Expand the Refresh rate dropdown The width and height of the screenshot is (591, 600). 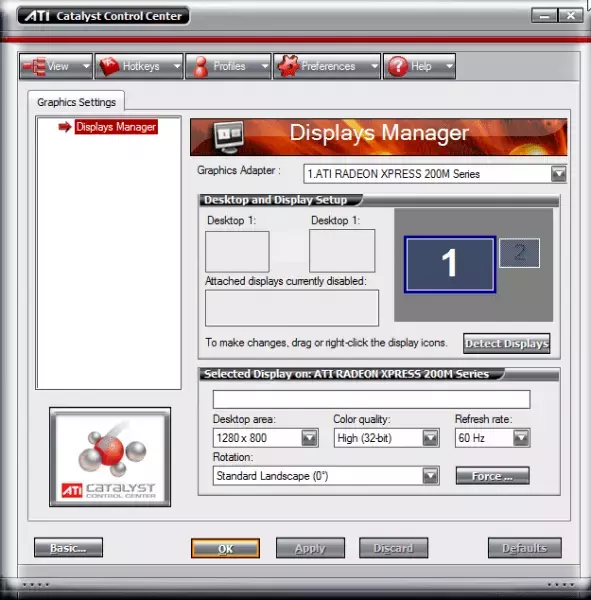point(521,438)
